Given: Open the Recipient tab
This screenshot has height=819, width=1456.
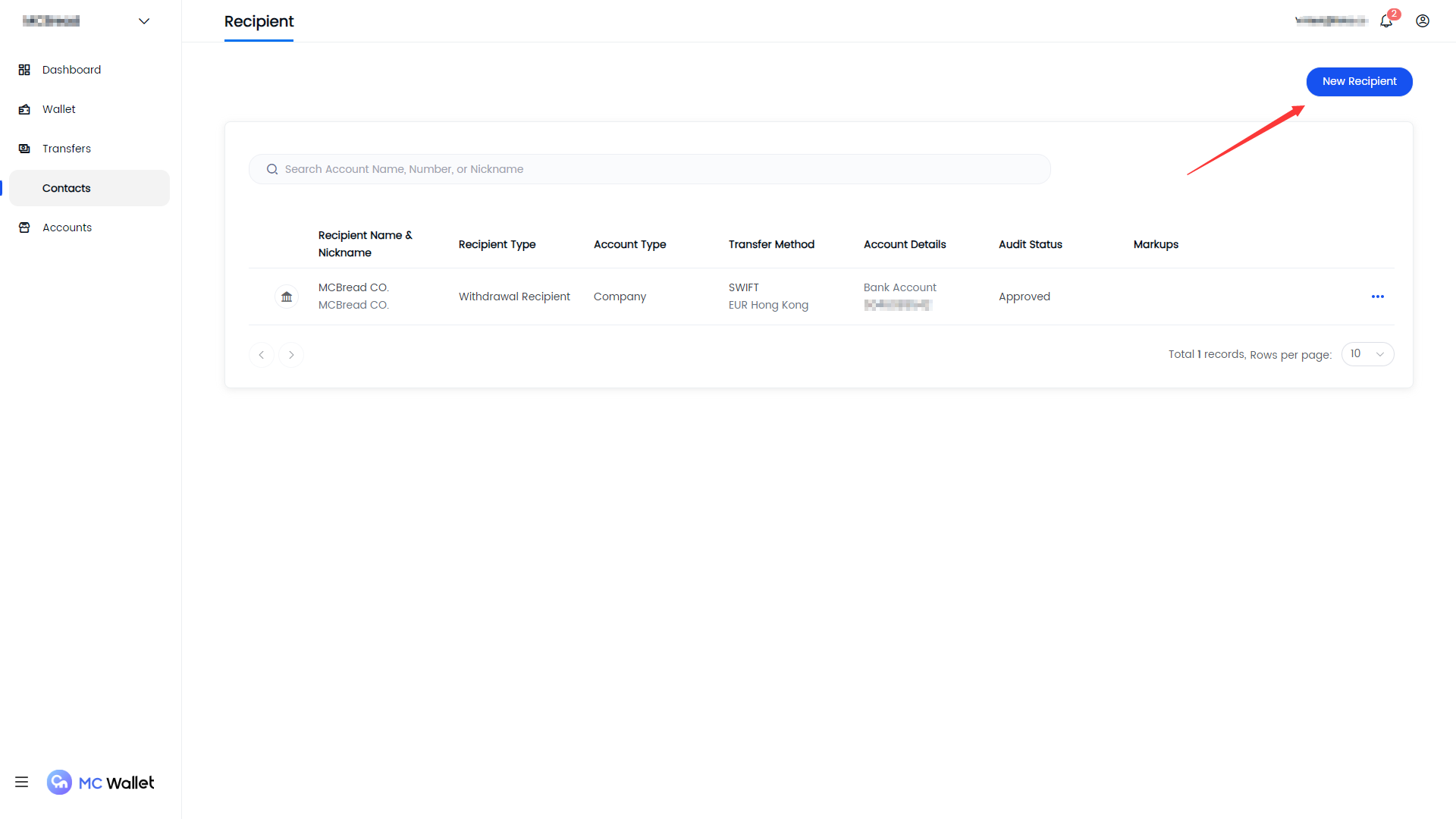Looking at the screenshot, I should (259, 21).
